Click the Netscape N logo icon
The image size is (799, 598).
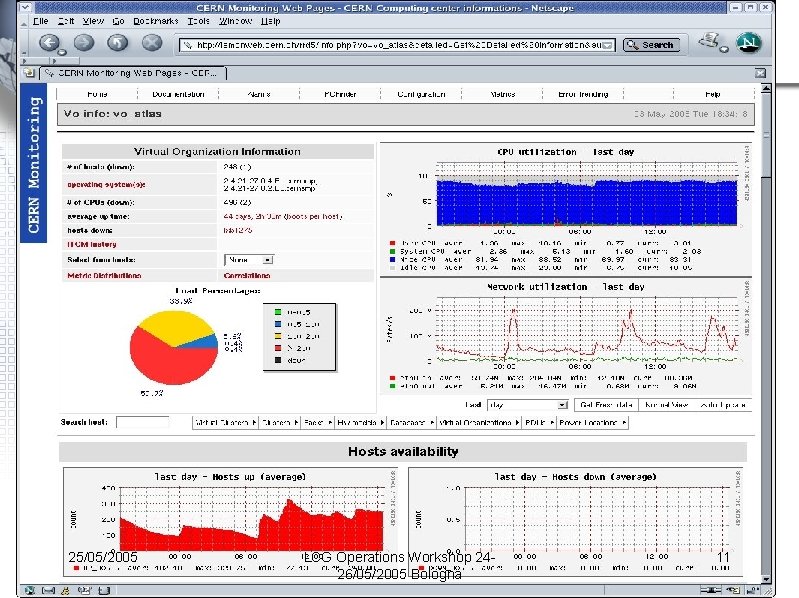tap(749, 43)
